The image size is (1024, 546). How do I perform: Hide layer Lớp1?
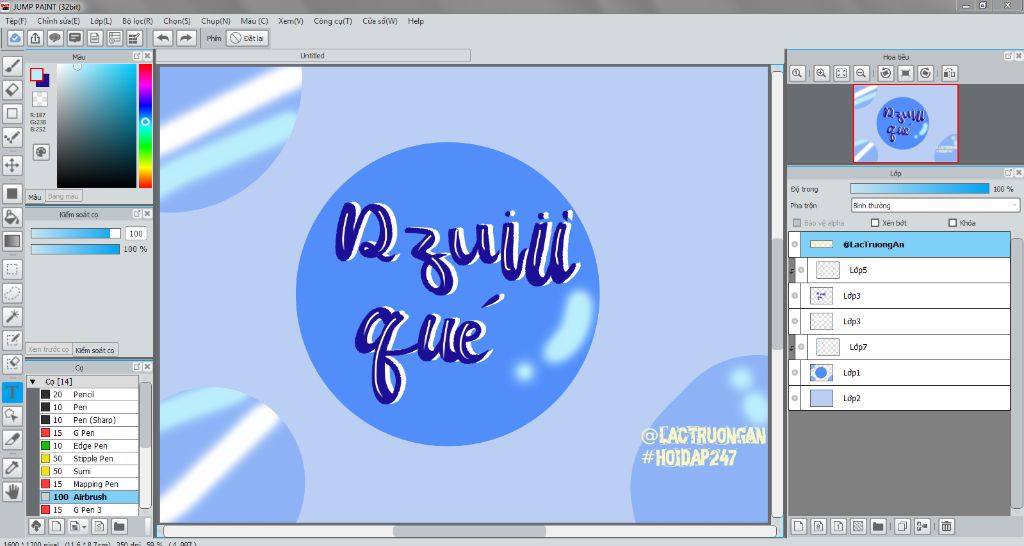(x=795, y=372)
